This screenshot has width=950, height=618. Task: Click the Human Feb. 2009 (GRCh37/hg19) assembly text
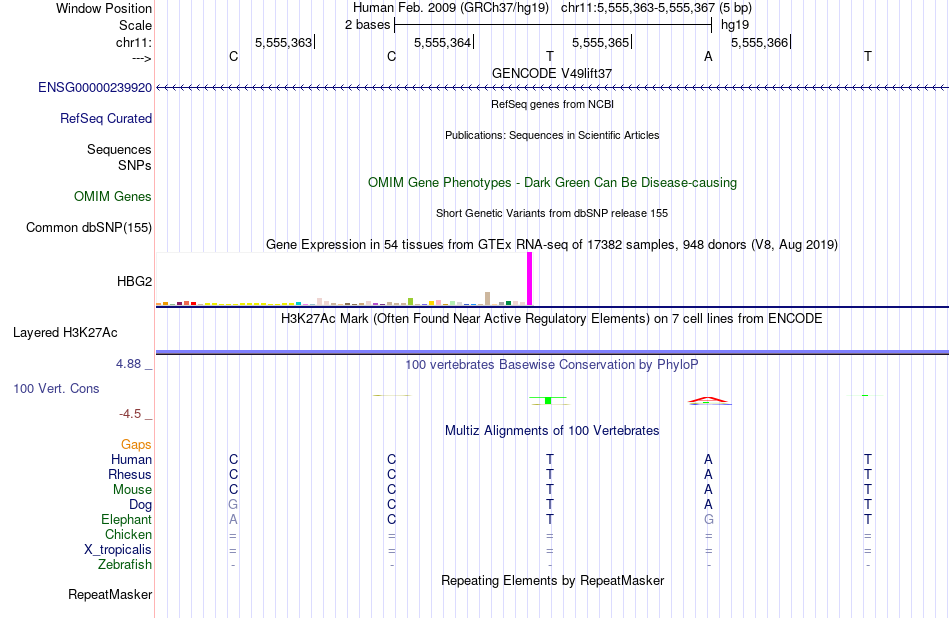pyautogui.click(x=451, y=8)
